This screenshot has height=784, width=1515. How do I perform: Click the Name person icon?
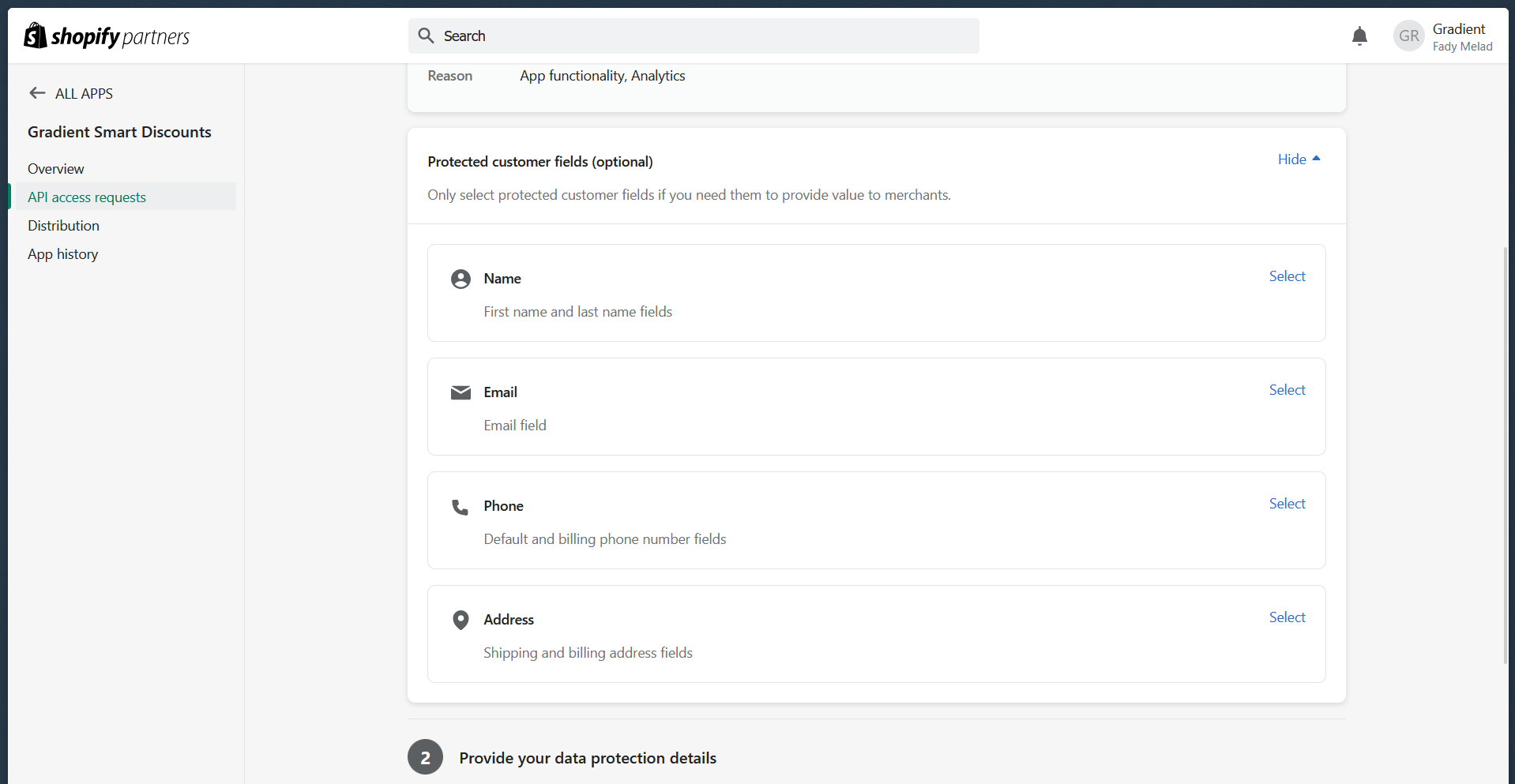461,279
